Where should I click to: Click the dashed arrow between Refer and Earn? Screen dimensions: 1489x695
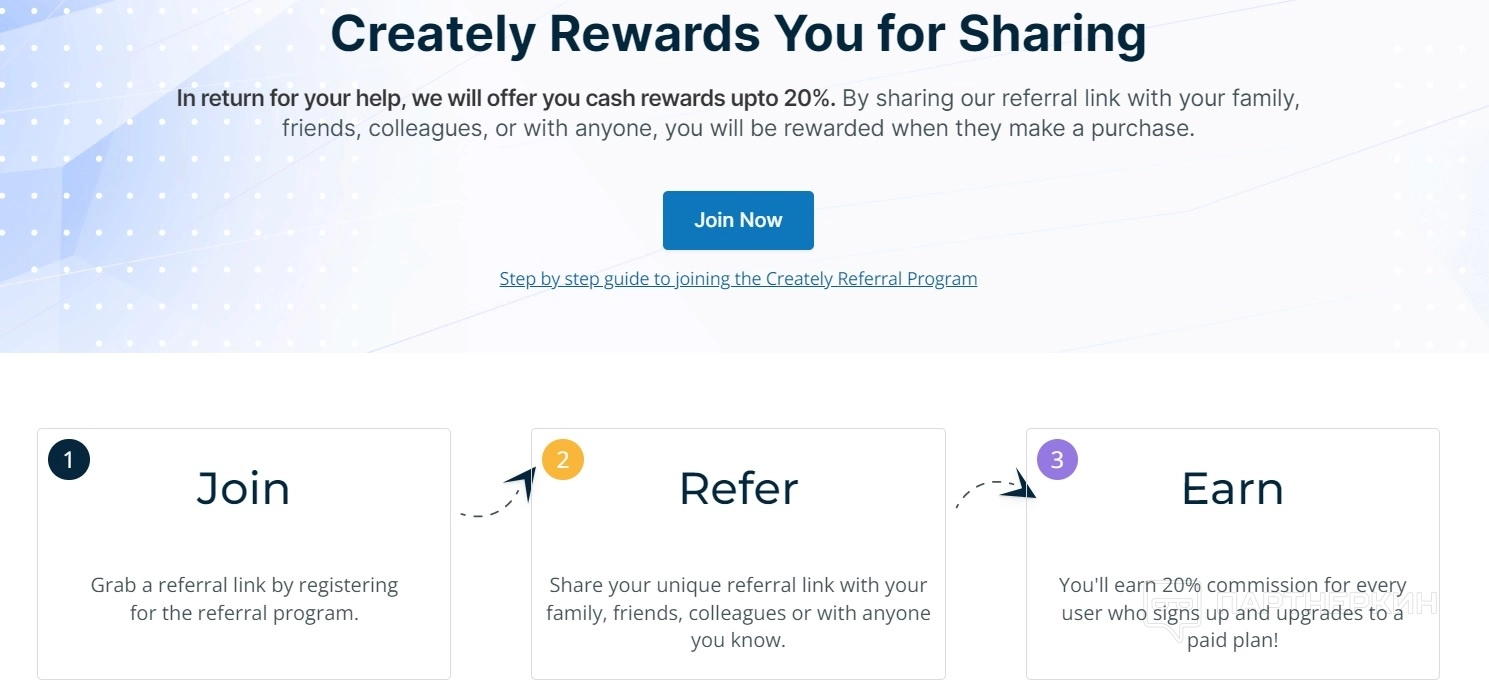pos(993,490)
